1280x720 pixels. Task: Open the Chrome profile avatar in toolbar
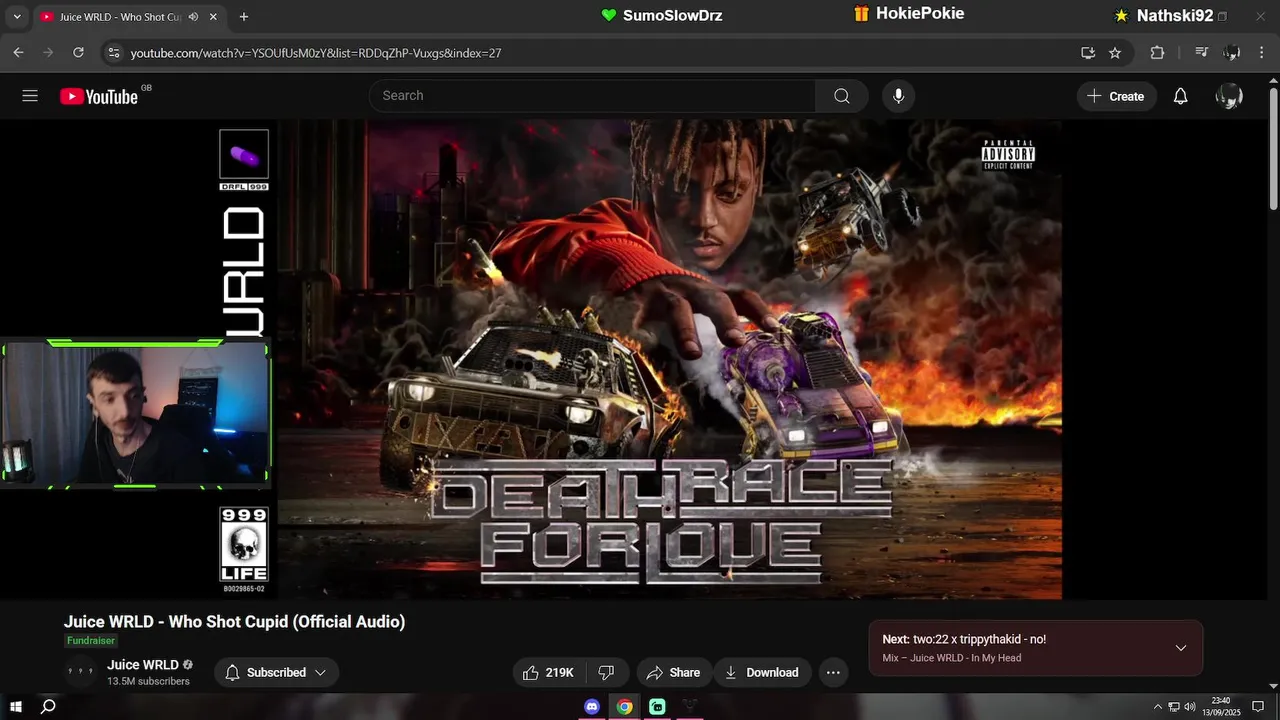coord(1232,53)
